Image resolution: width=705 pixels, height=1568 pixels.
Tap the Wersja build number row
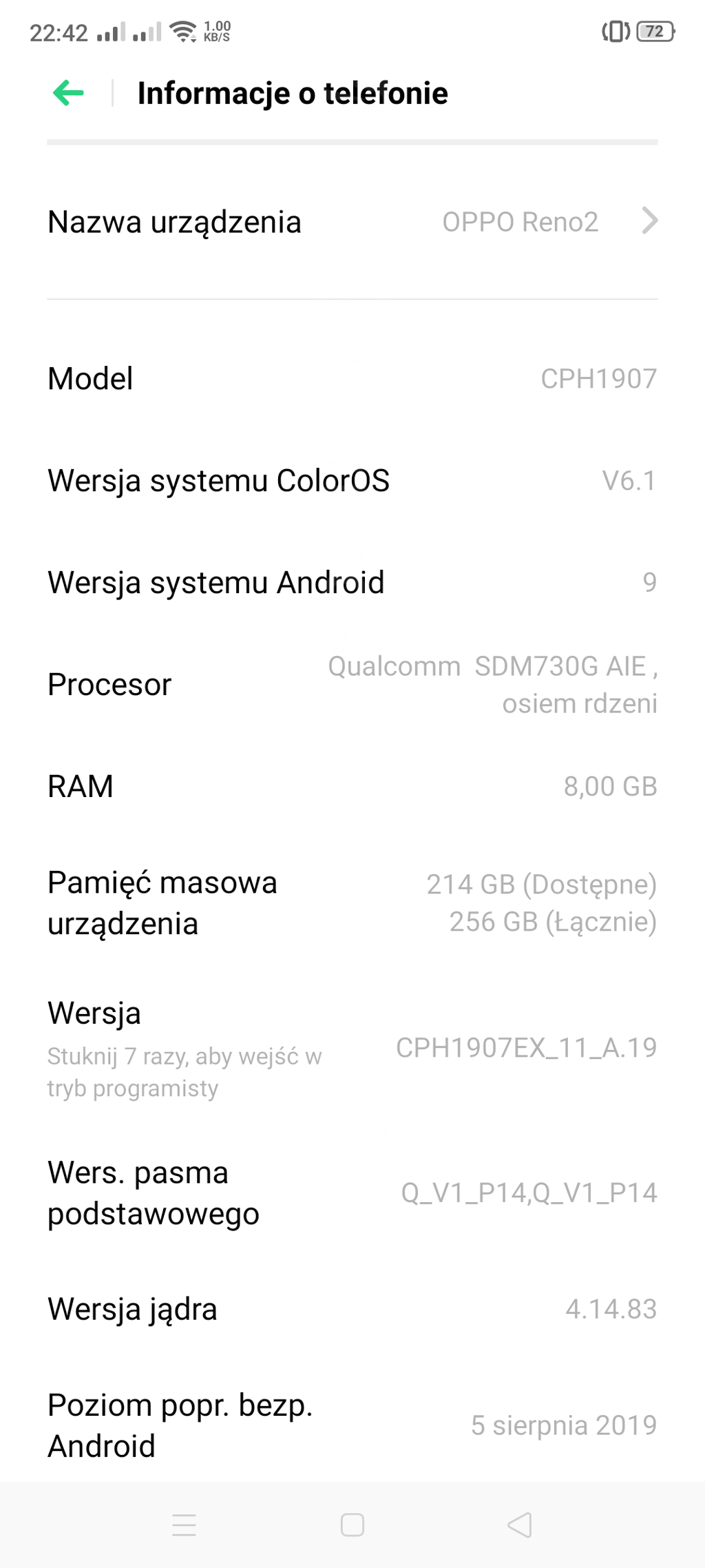coord(352,1049)
